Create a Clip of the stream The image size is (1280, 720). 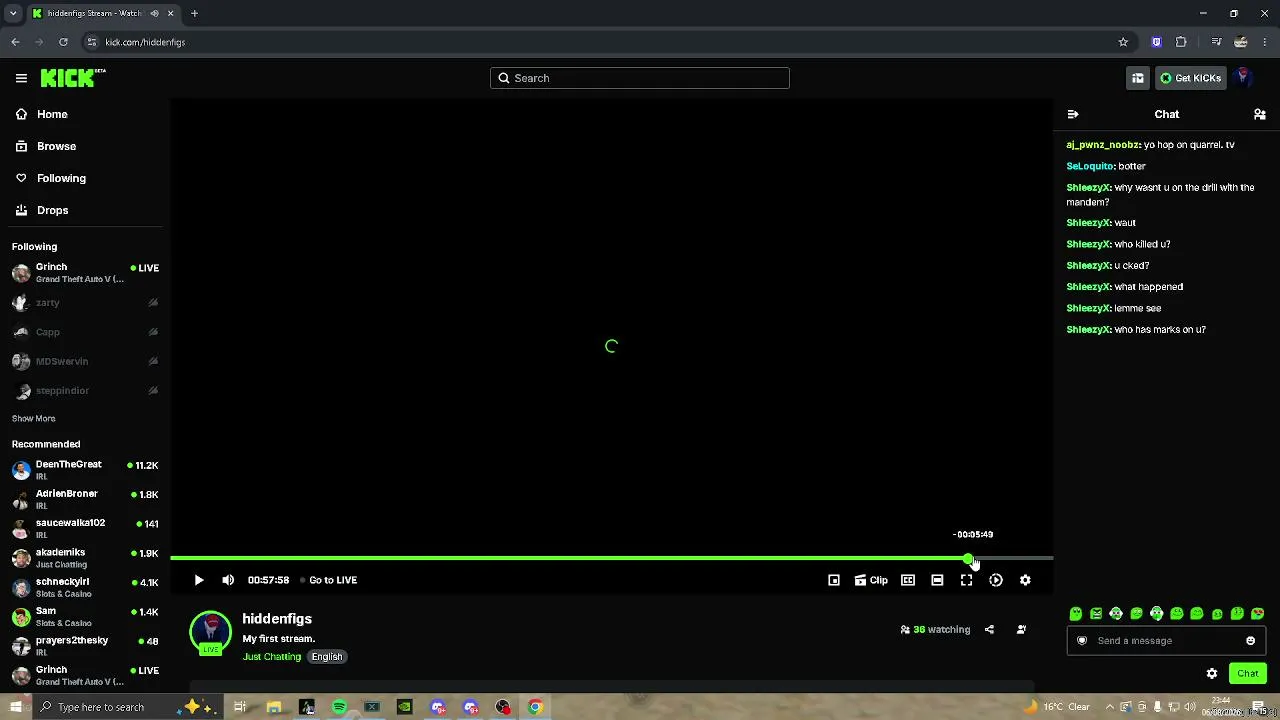click(871, 580)
